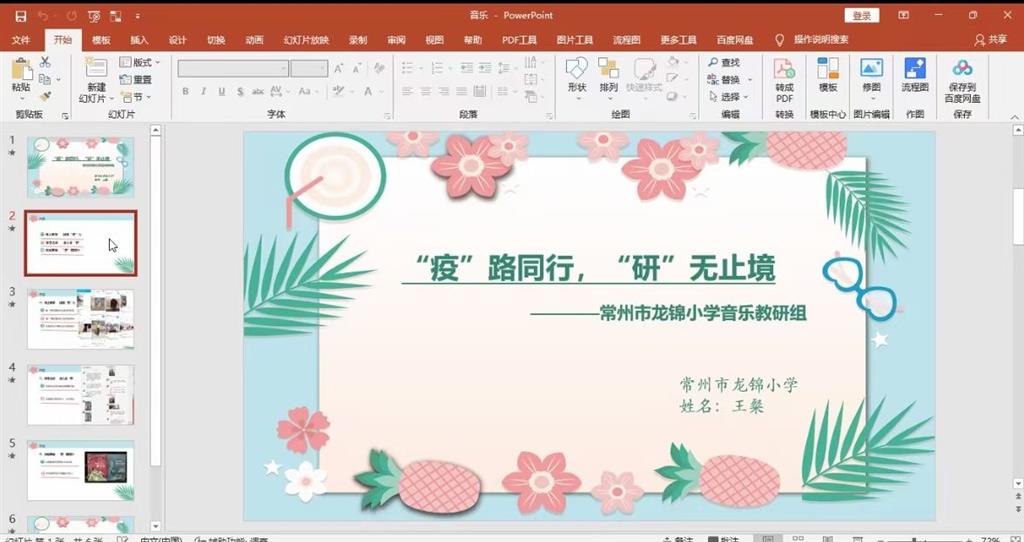
Task: Toggle the ribbon display options icon
Action: pyautogui.click(x=904, y=15)
